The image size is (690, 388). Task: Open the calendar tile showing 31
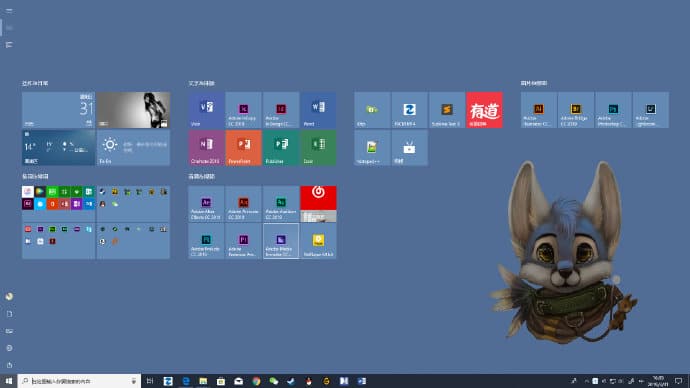coord(59,110)
